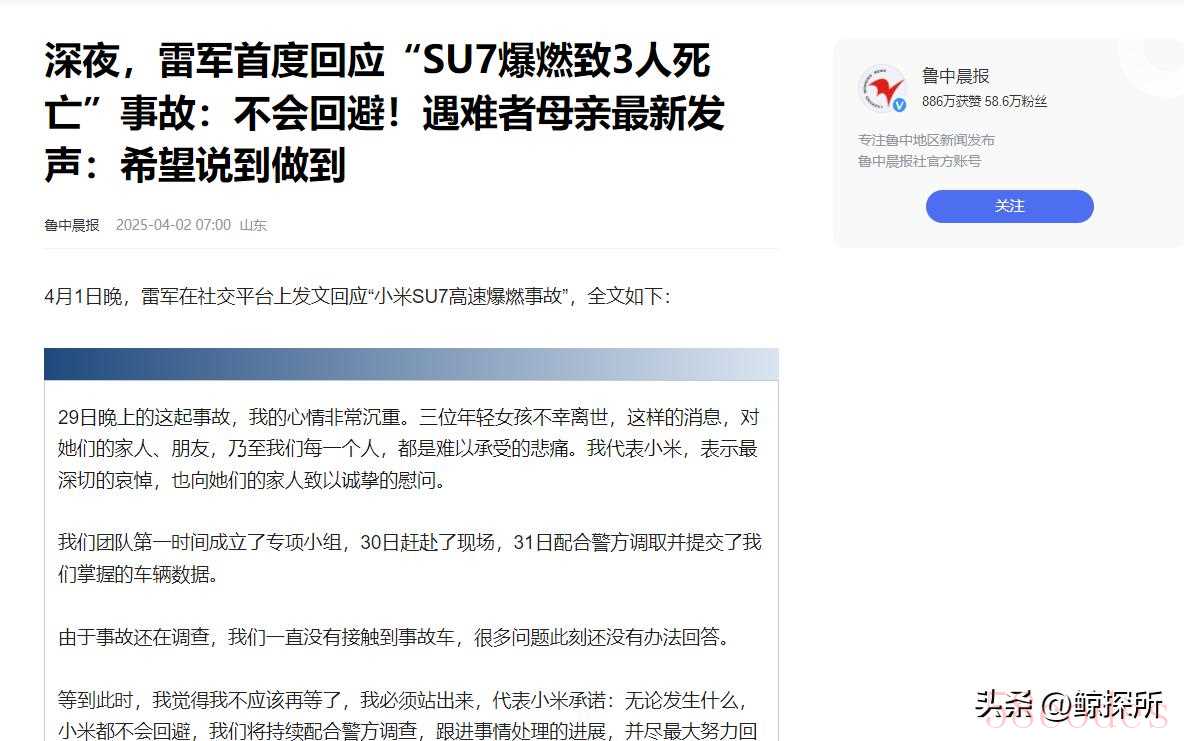
Task: Click the paragraph beginning 我们团队第一时间
Action: tap(409, 558)
